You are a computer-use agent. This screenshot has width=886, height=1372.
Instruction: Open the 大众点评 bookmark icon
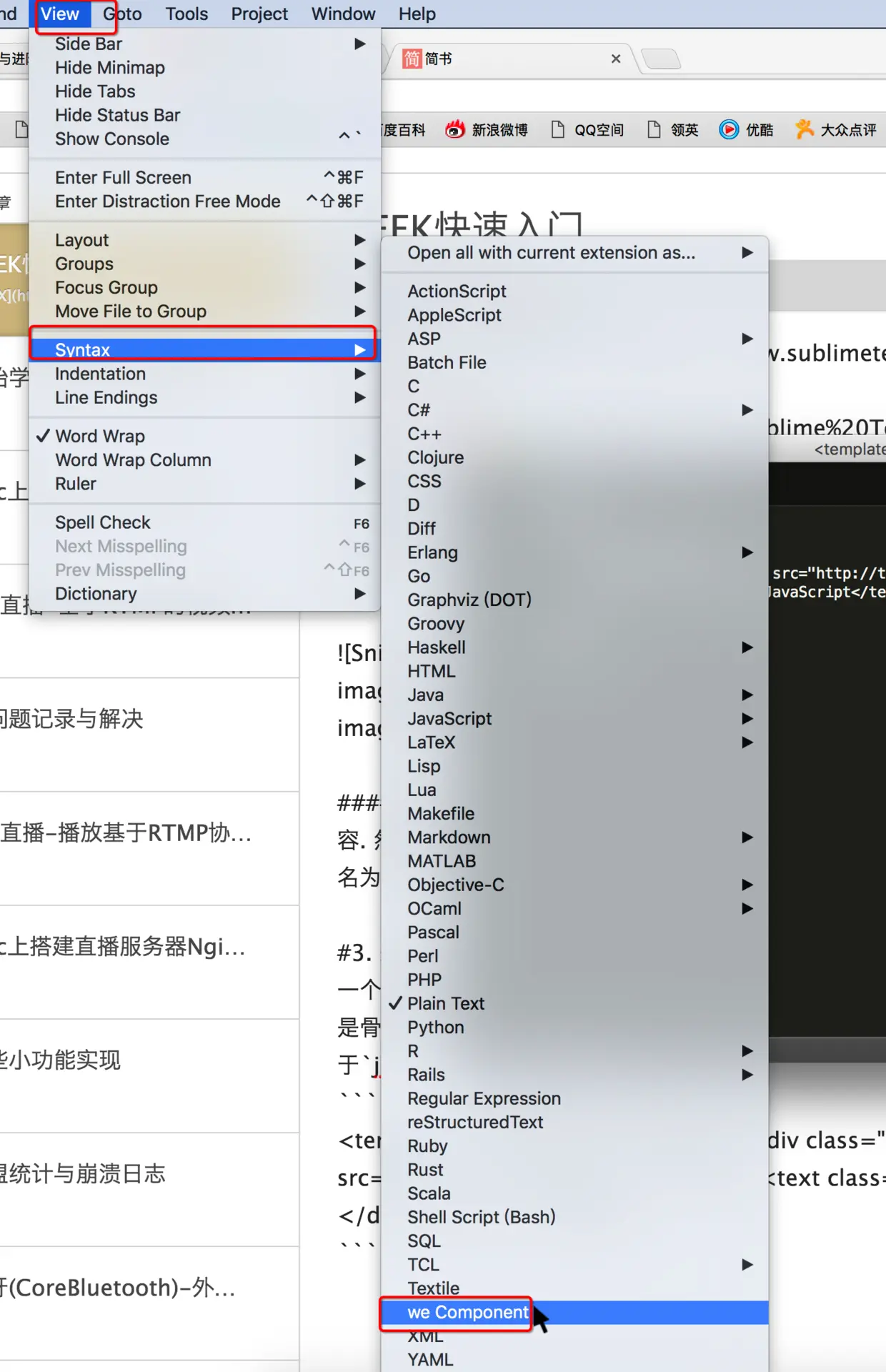pyautogui.click(x=805, y=129)
